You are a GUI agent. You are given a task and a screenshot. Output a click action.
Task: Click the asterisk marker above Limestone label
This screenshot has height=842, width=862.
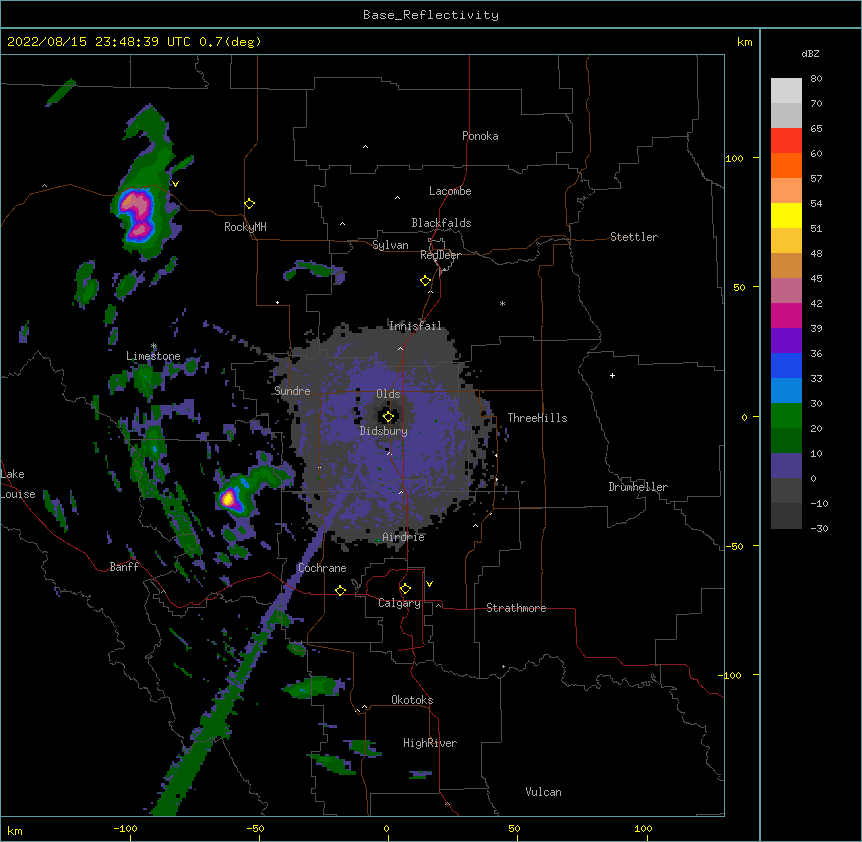click(x=154, y=346)
